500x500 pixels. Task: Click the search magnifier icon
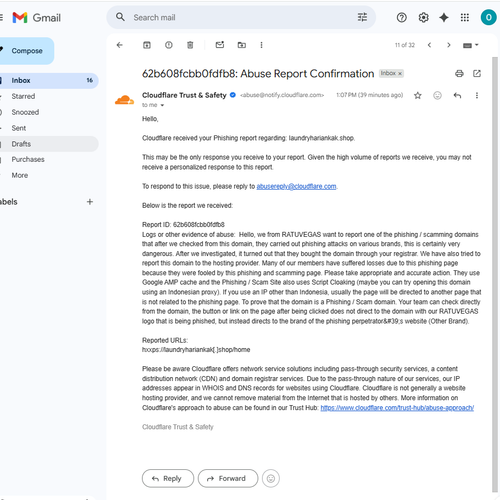coord(120,17)
